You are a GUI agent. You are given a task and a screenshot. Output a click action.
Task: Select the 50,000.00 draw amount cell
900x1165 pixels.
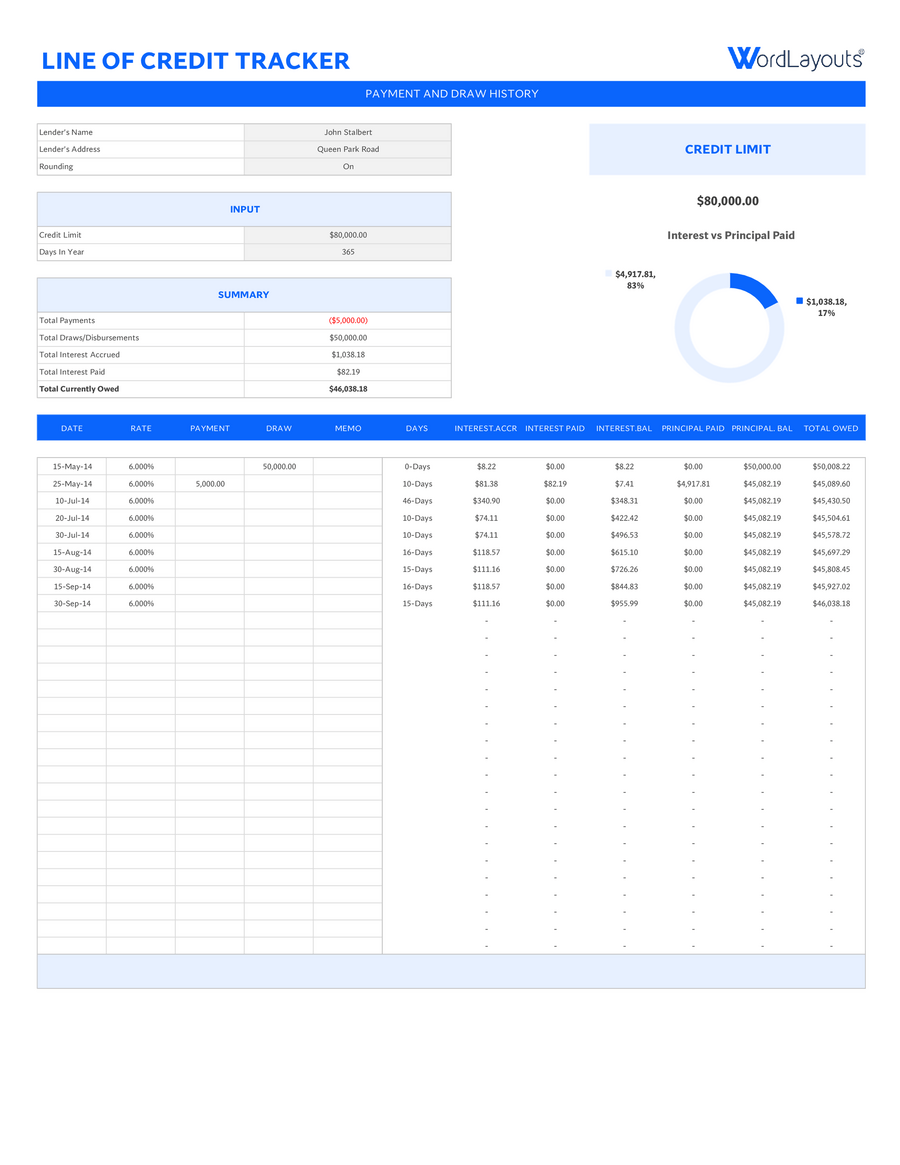[x=278, y=466]
